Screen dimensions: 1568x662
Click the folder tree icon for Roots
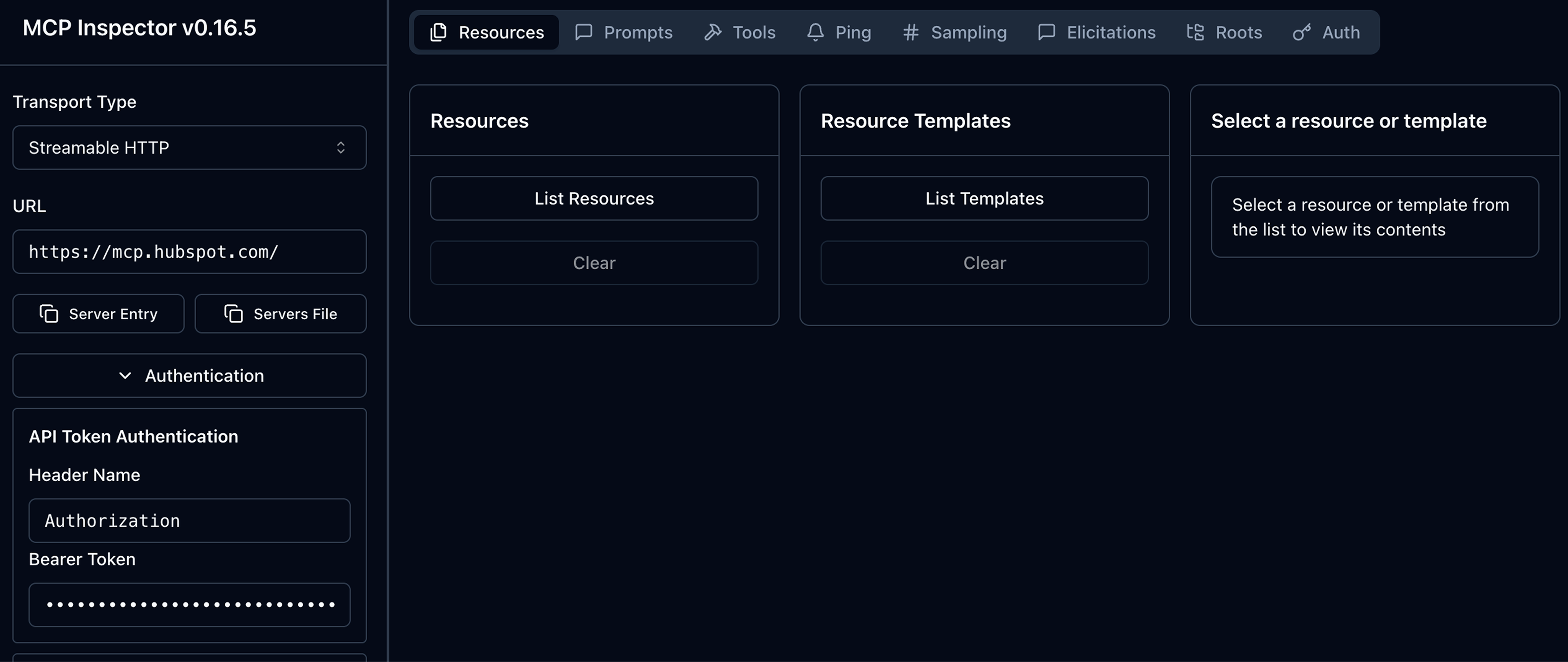1195,32
